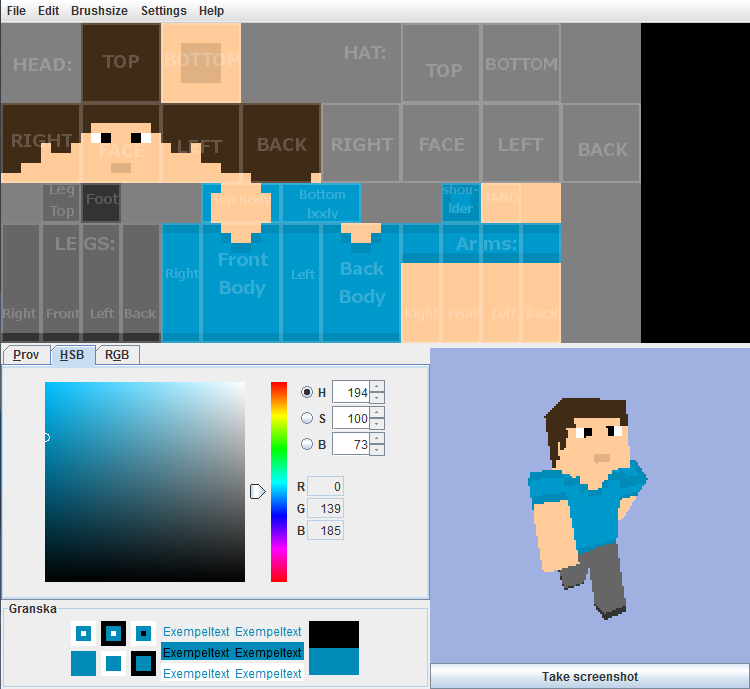Switch to the Prov tab
Image resolution: width=750 pixels, height=689 pixels.
click(26, 355)
